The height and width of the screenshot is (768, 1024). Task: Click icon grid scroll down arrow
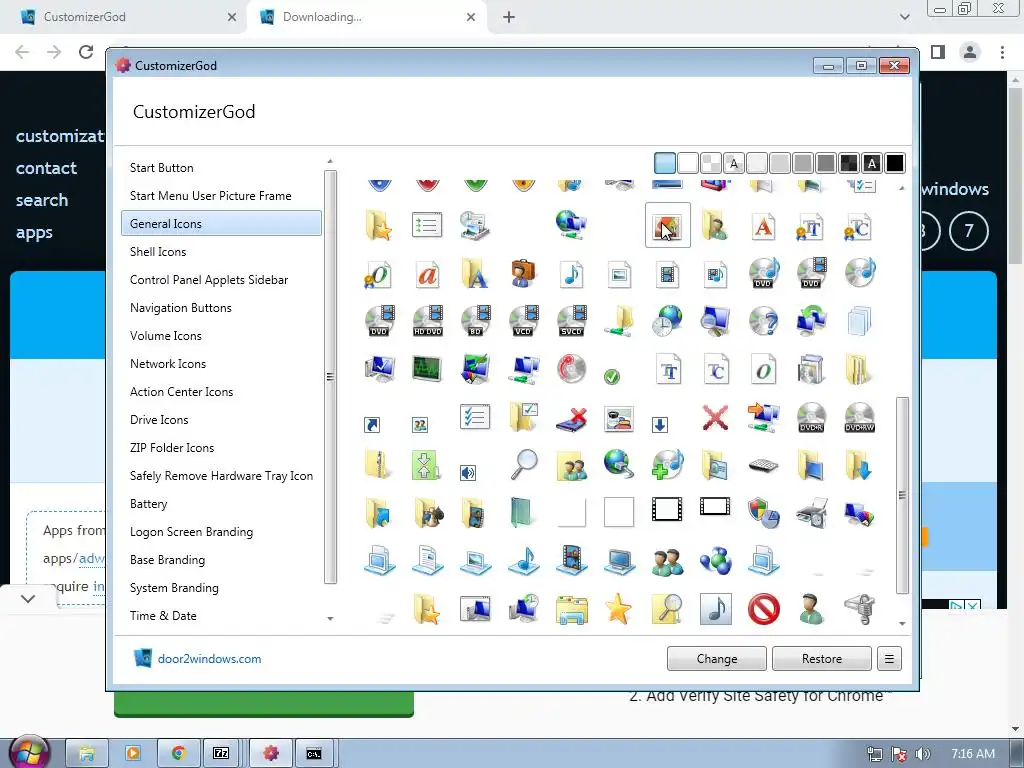[x=902, y=624]
